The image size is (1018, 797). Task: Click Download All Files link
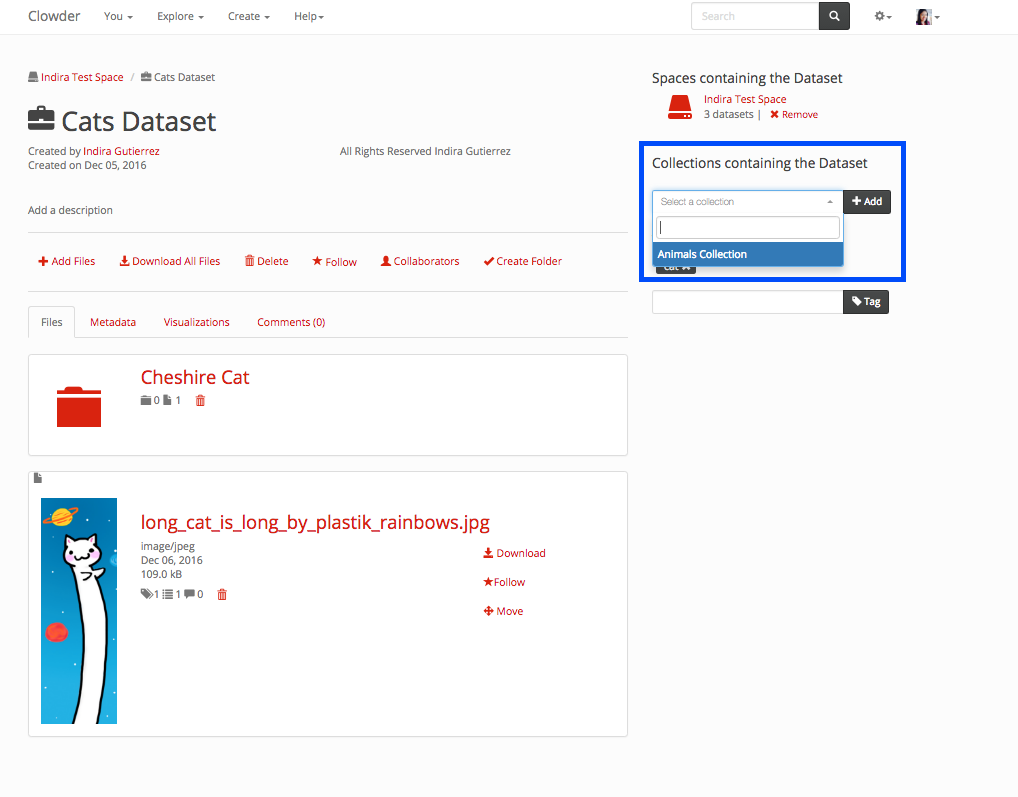coord(170,262)
